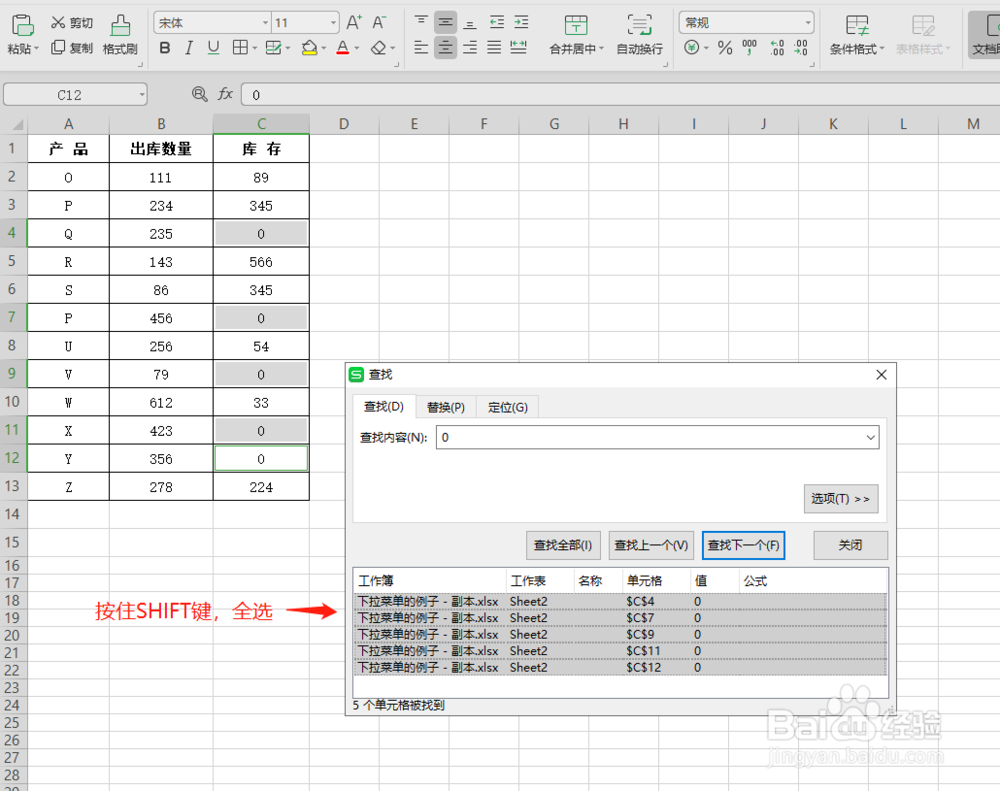Screen dimensions: 1000x791
Task: Open the font name dropdown
Action: (265, 21)
